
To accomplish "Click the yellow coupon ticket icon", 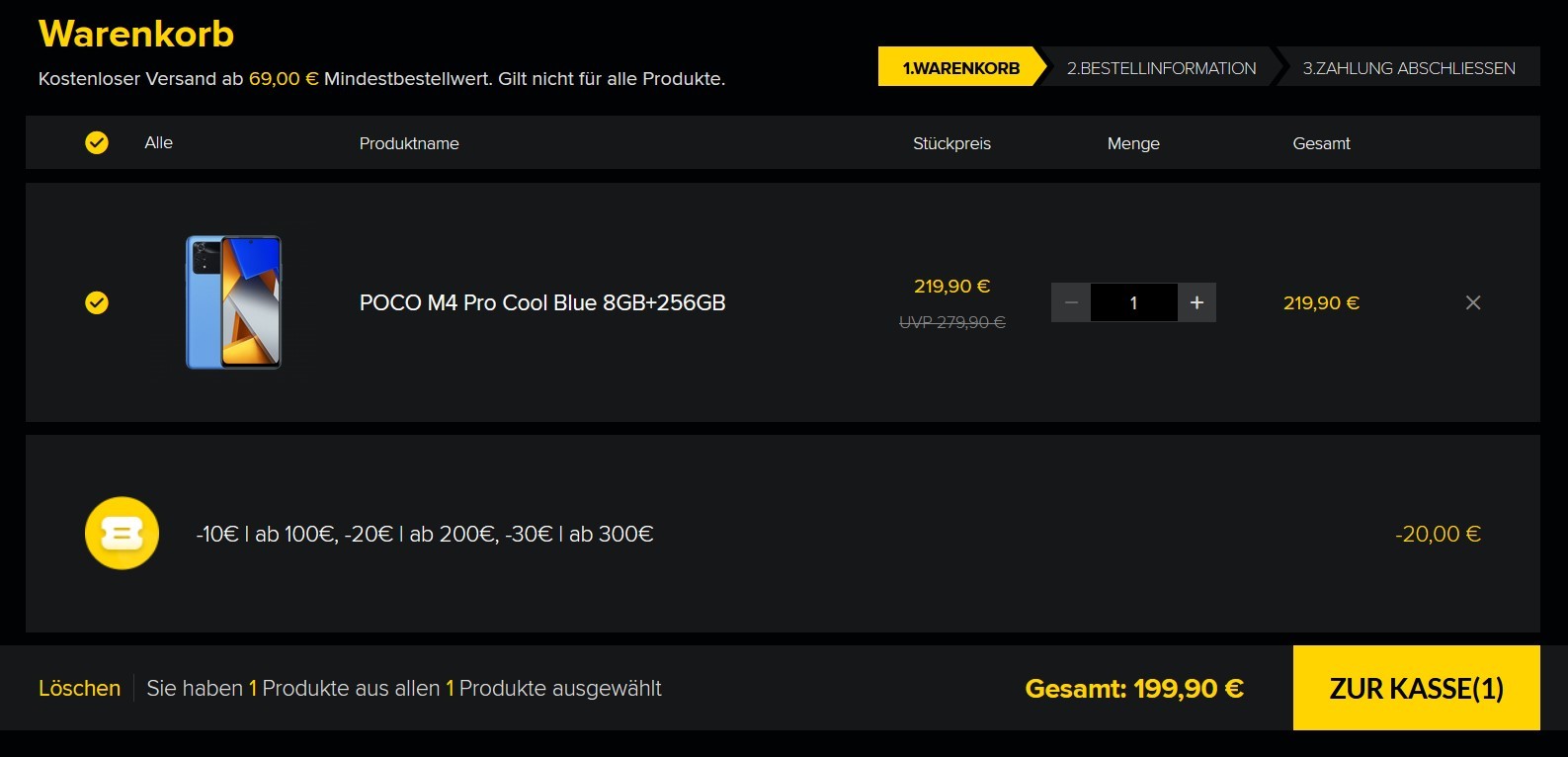I will [x=122, y=534].
